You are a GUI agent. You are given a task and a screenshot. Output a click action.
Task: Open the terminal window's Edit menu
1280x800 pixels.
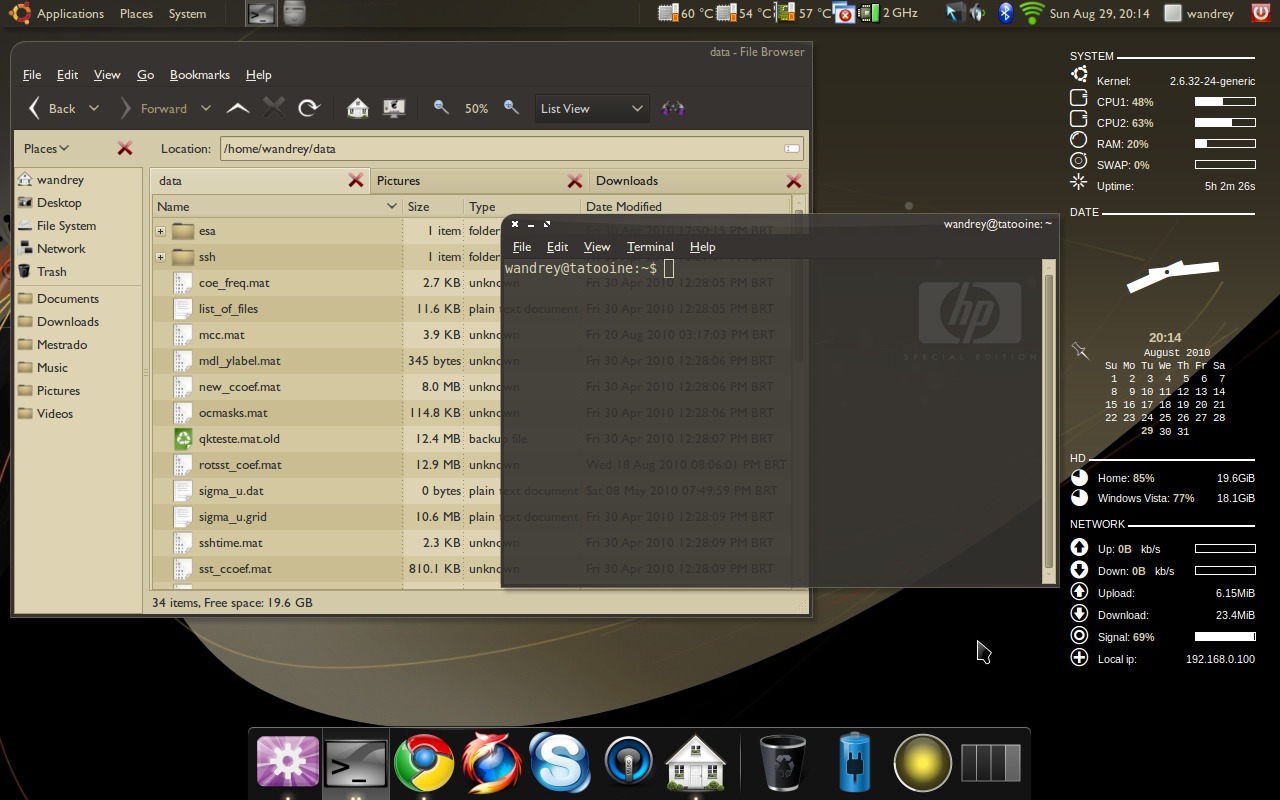point(557,246)
